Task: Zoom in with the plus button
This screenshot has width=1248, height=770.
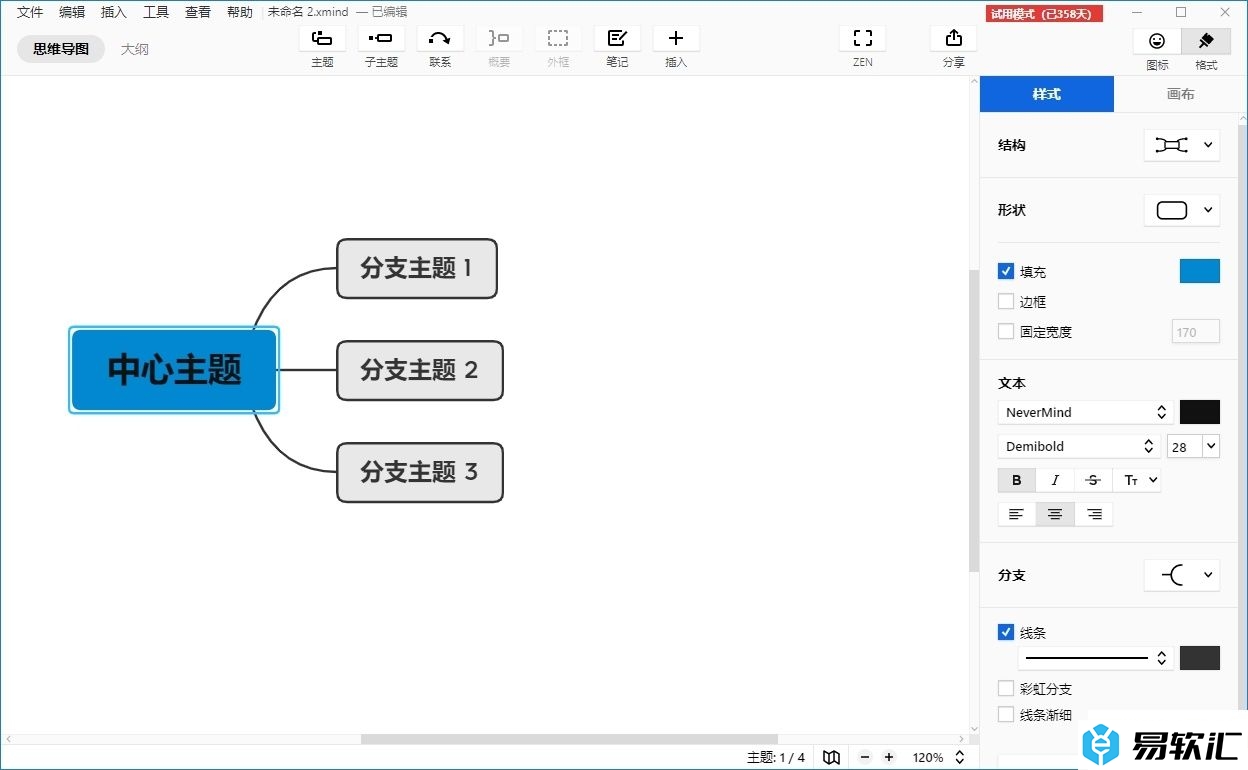Action: tap(889, 757)
